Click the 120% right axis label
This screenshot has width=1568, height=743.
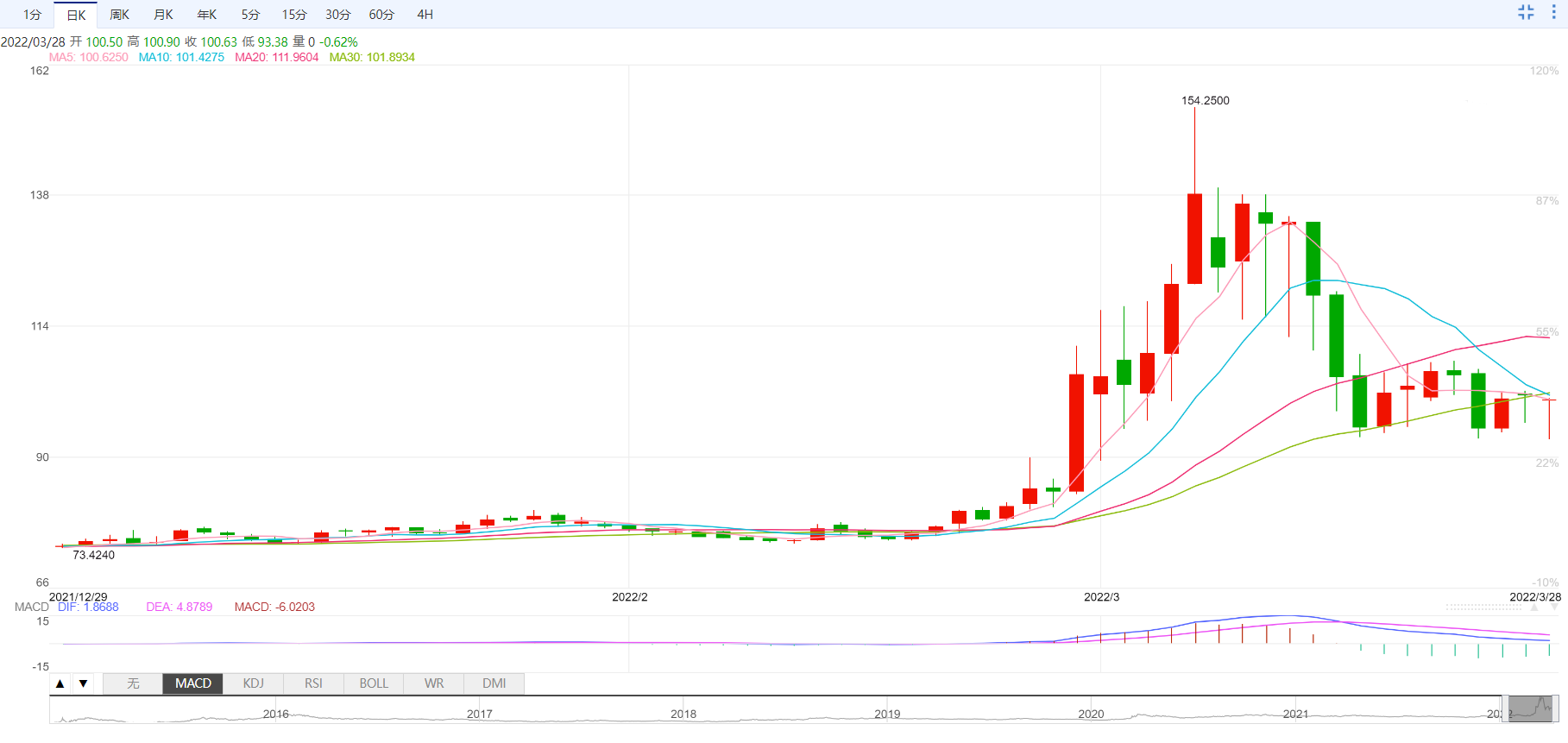coord(1545,71)
